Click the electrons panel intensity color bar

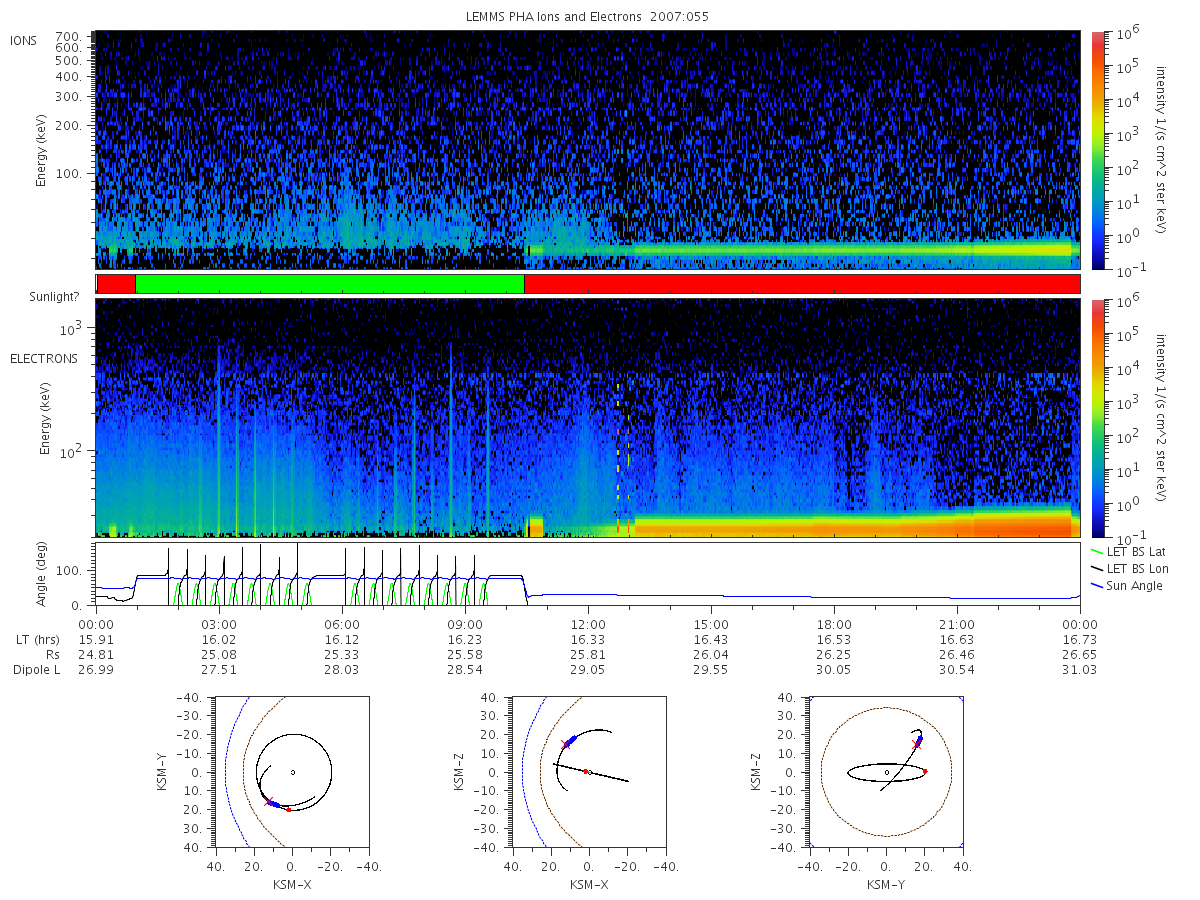pos(1097,417)
